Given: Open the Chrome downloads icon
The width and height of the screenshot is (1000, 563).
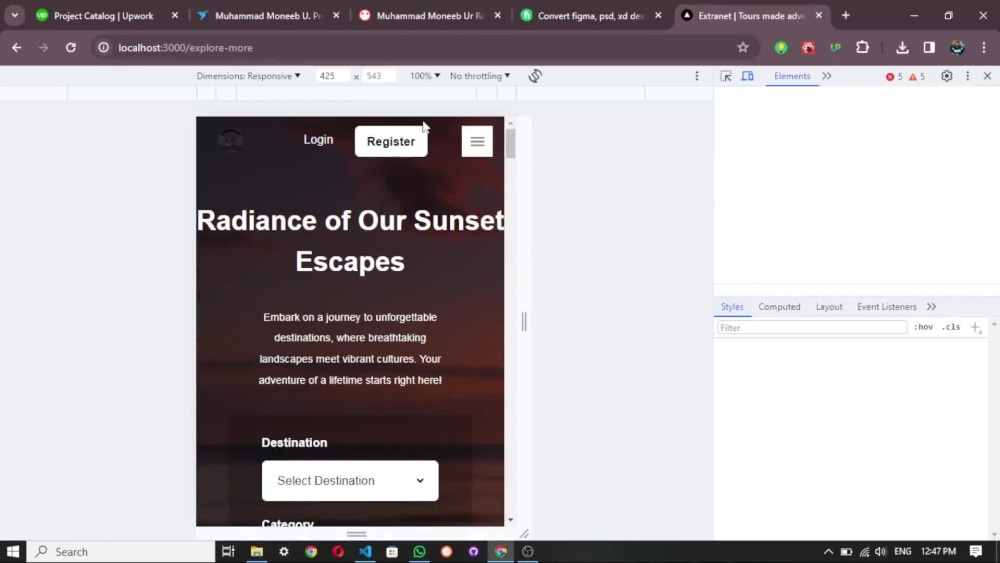Looking at the screenshot, I should click(902, 47).
